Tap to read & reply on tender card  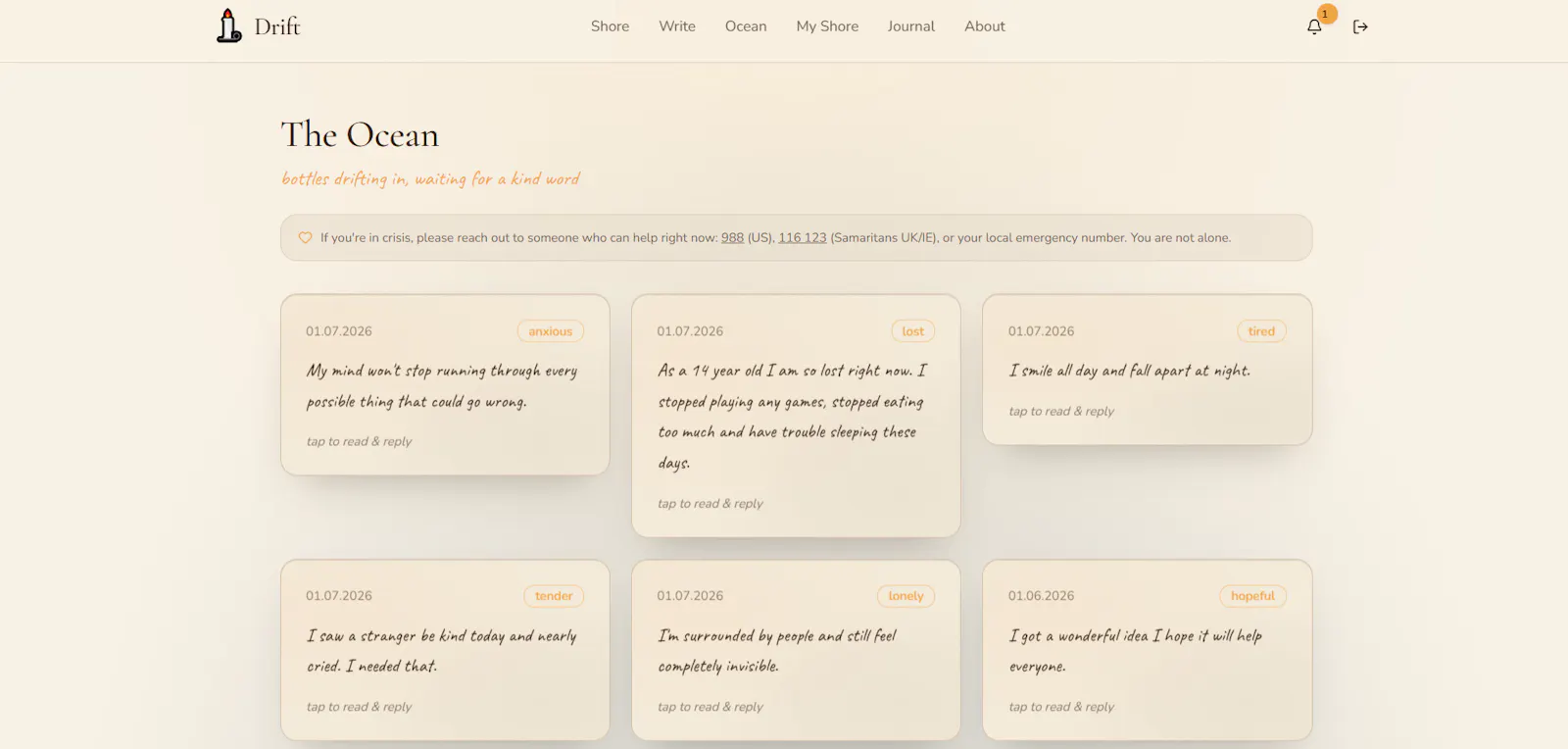click(x=359, y=707)
